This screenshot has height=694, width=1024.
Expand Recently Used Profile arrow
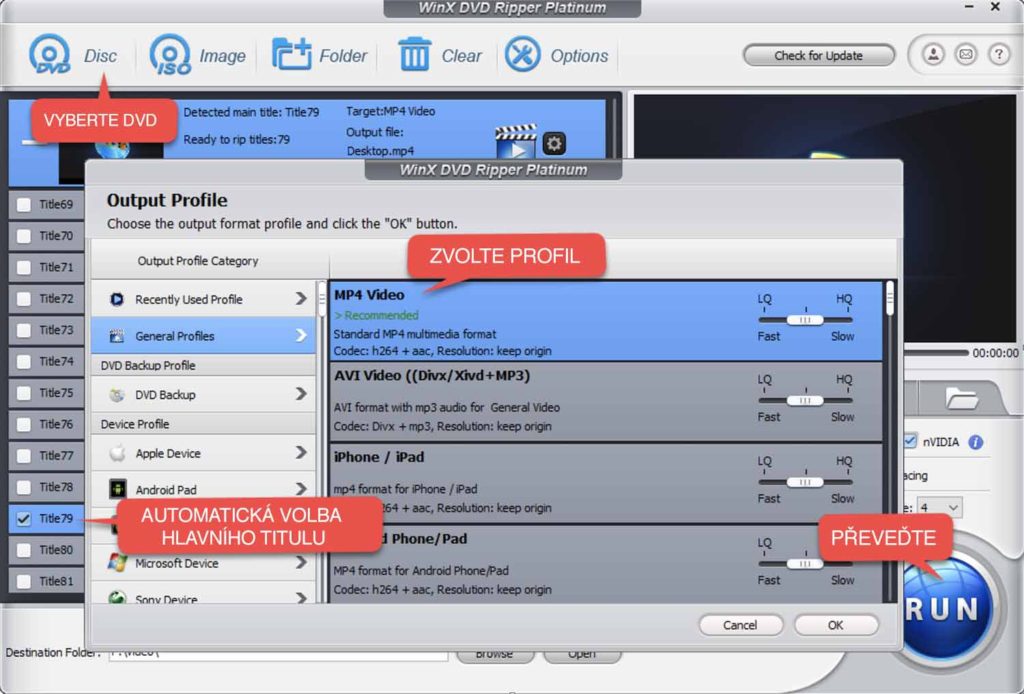[300, 298]
